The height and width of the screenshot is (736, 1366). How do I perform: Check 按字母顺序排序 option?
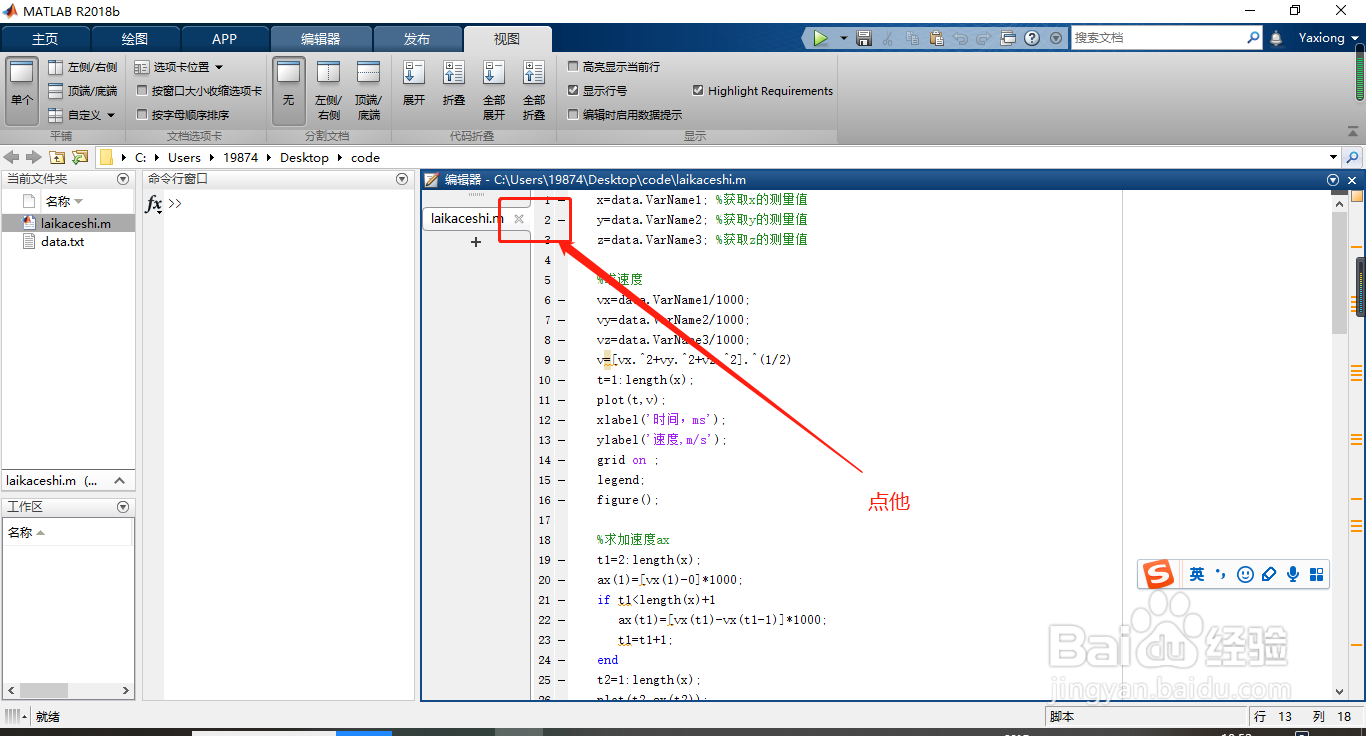pos(142,114)
